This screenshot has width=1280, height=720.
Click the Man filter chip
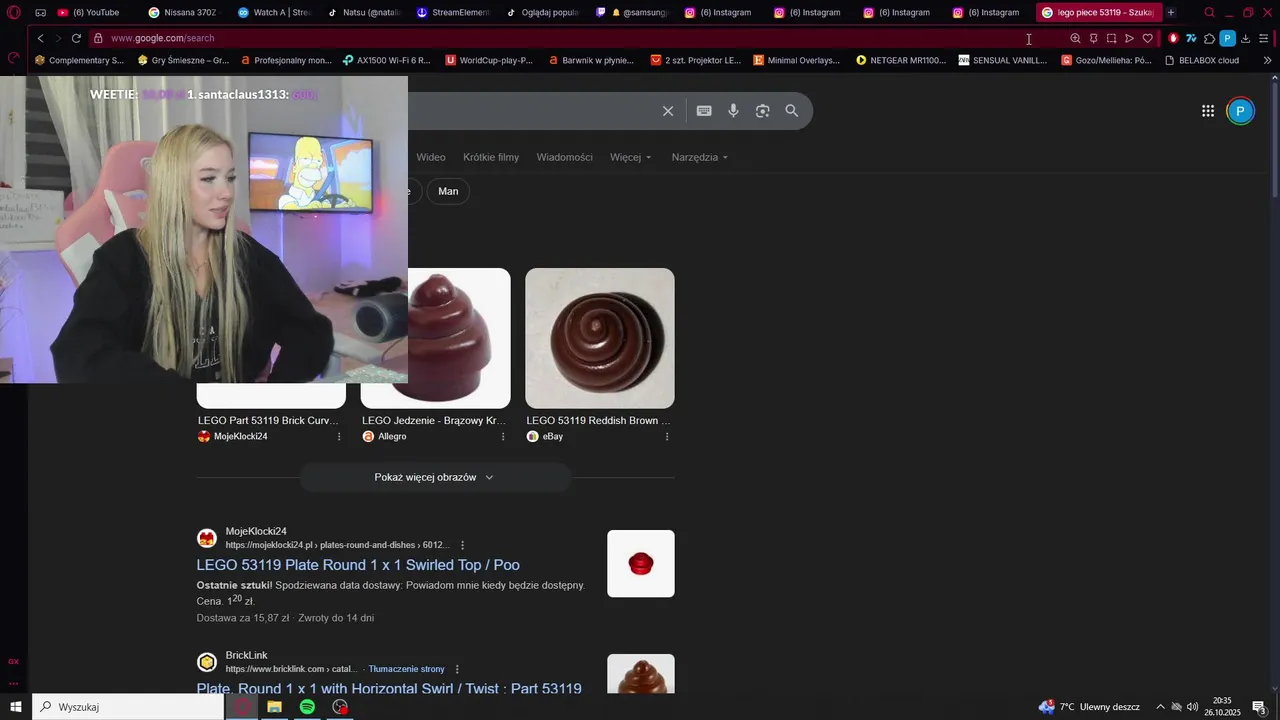point(448,191)
